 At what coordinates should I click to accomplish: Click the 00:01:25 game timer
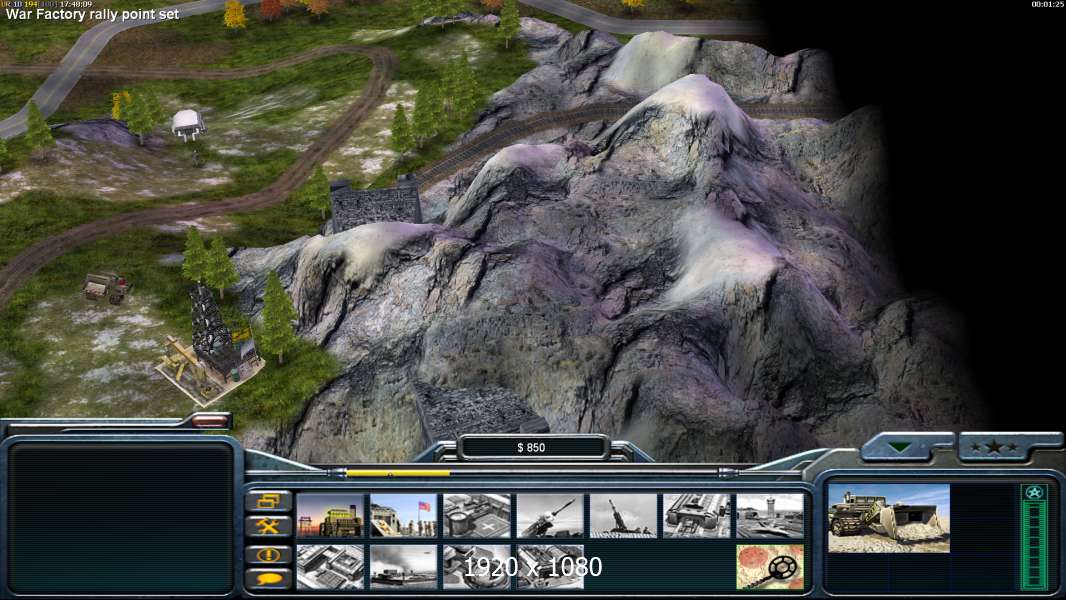(1047, 4)
